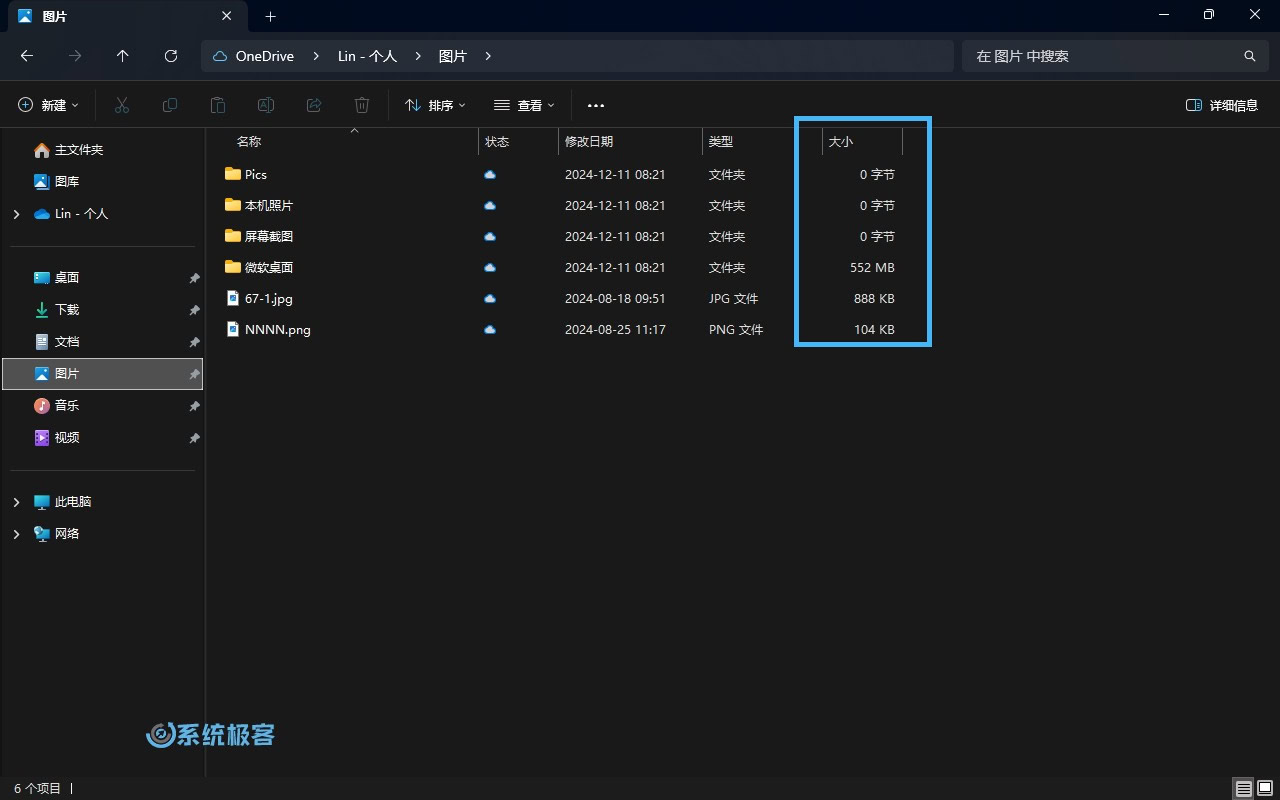This screenshot has width=1280, height=800.
Task: Click the PNG 文件 type cell
Action: pyautogui.click(x=736, y=329)
